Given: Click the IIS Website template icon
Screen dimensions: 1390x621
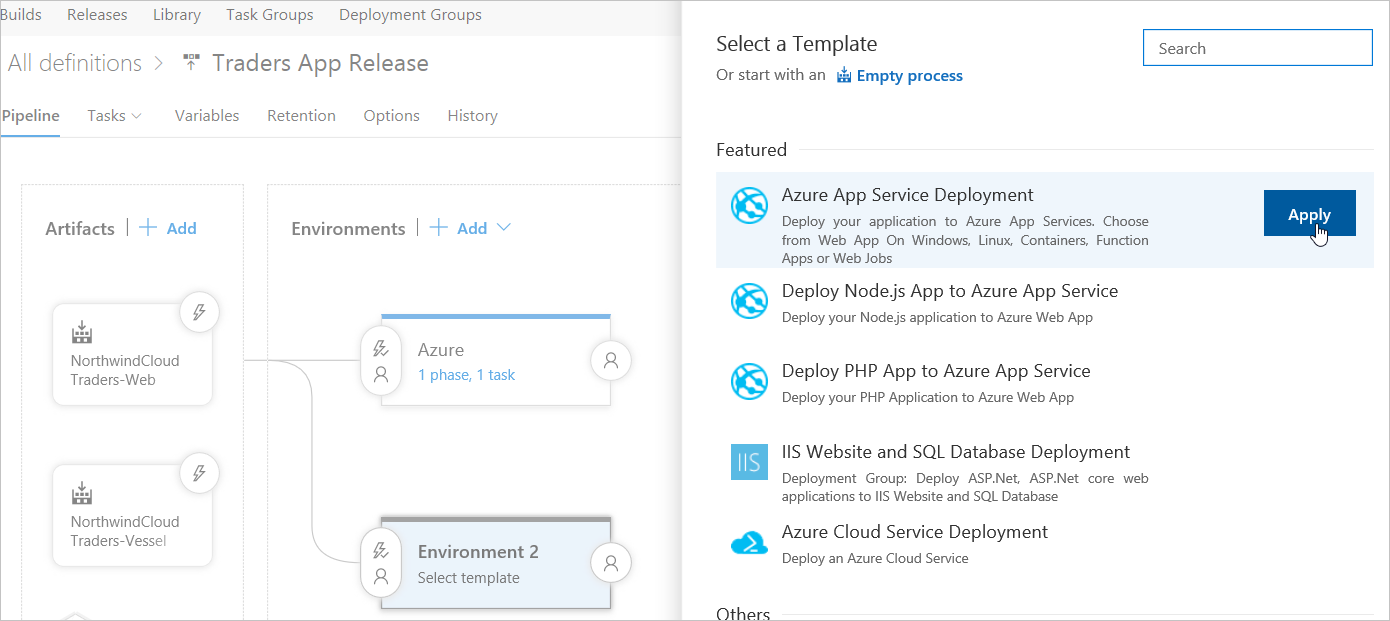Looking at the screenshot, I should [749, 462].
